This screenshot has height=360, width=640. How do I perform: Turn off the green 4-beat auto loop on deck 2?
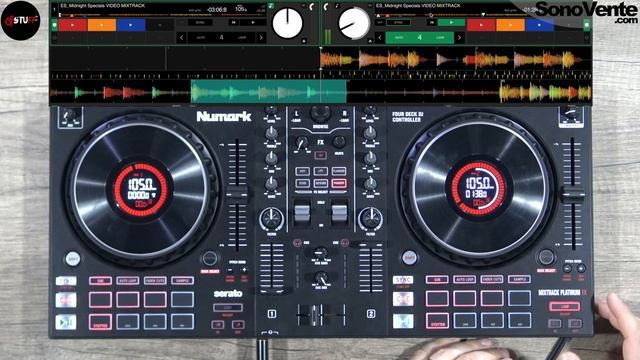(x=420, y=38)
